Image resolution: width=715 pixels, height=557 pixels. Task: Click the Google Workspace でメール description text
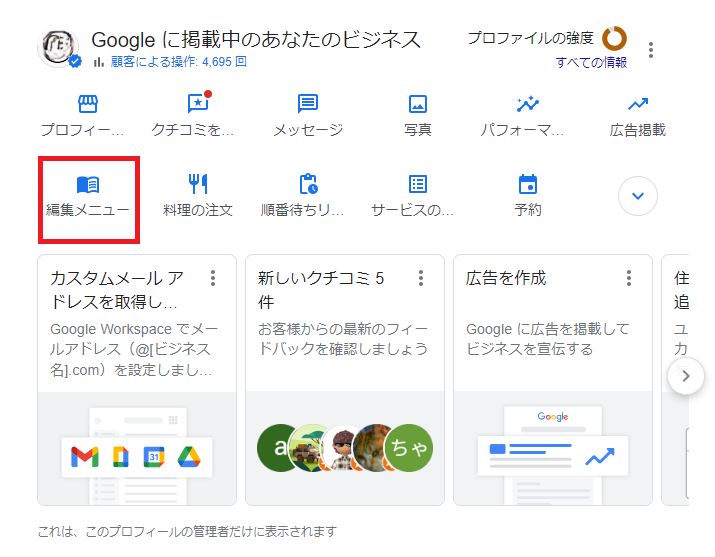pos(134,350)
